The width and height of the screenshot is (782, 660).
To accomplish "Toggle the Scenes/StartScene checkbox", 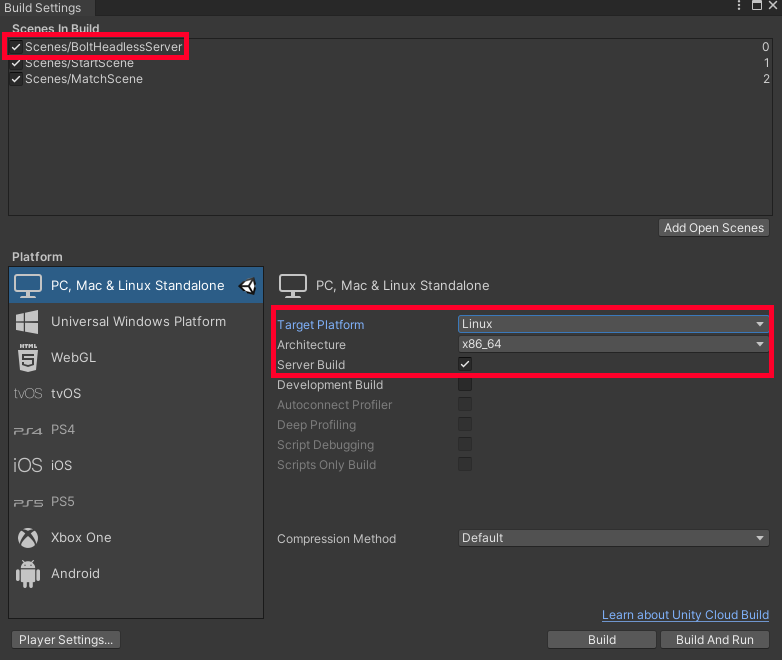I will pos(16,63).
